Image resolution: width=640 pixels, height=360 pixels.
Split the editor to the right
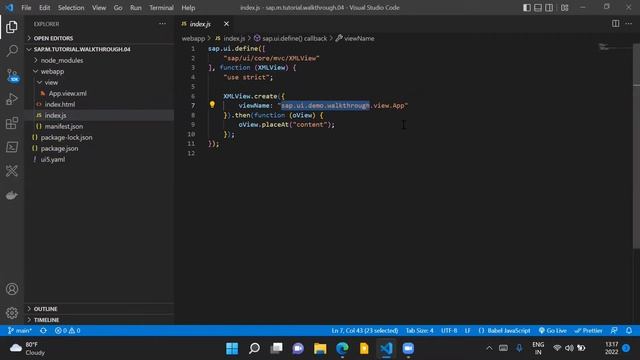[615, 24]
